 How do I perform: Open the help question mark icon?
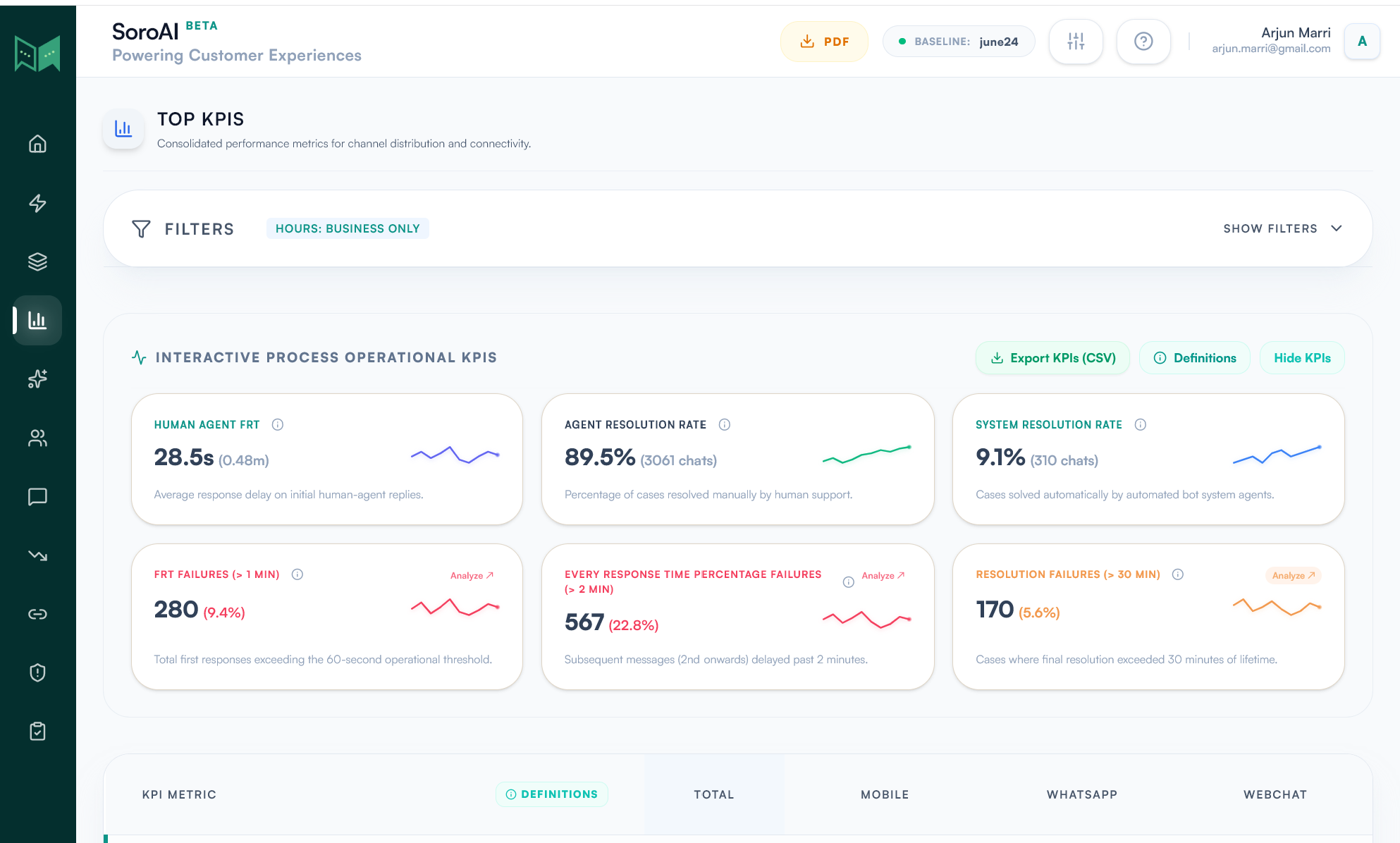pyautogui.click(x=1143, y=42)
